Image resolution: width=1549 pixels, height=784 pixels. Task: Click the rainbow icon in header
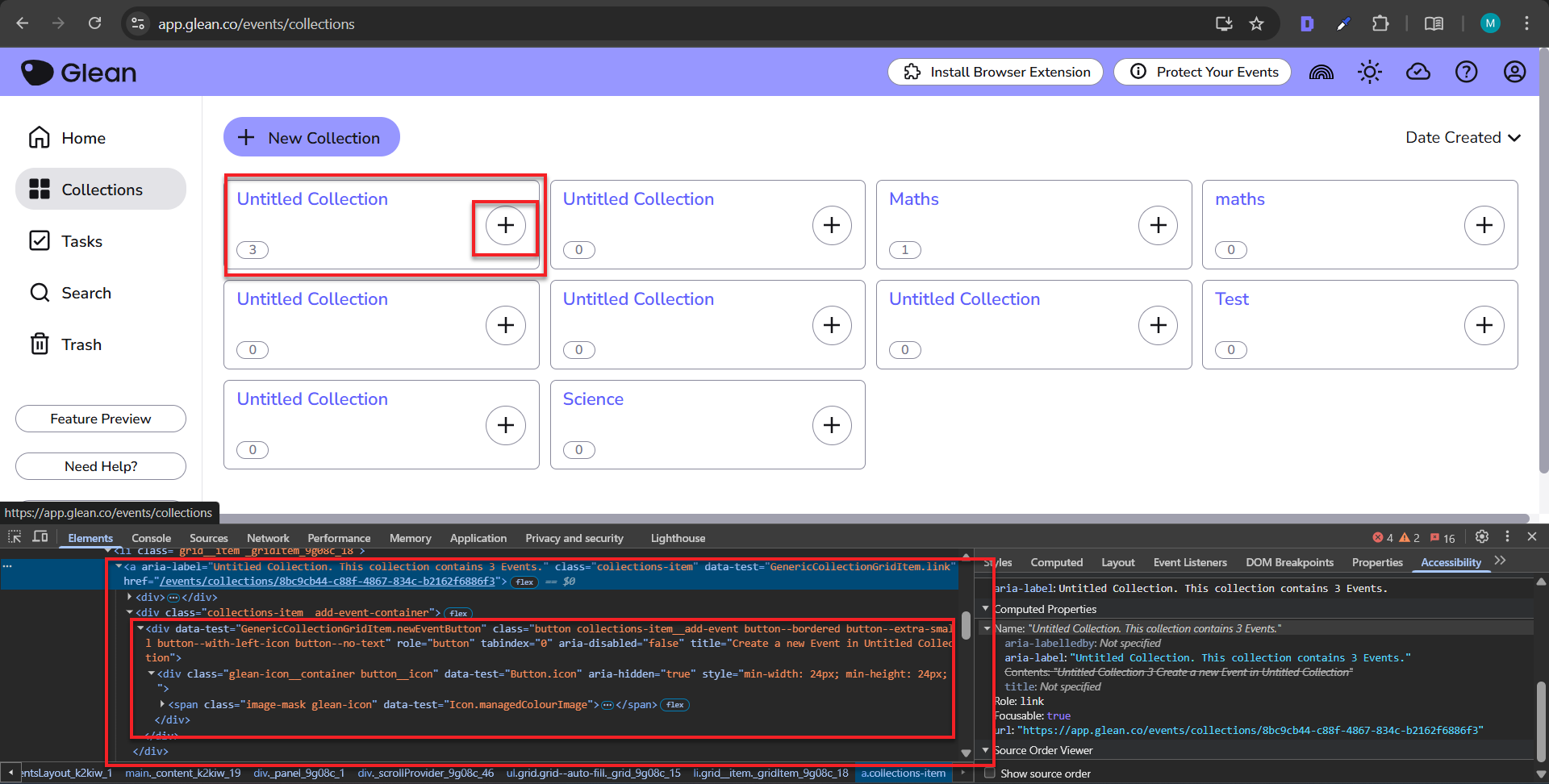[x=1321, y=72]
